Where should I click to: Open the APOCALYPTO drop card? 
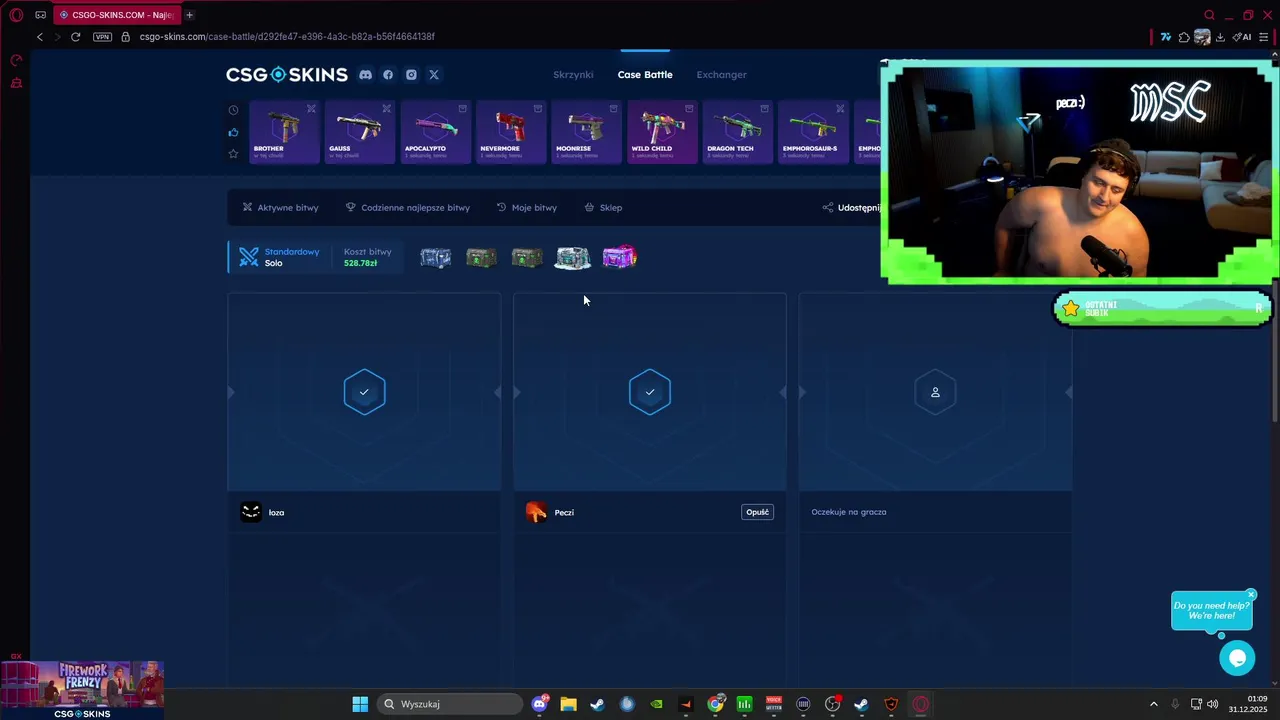tap(436, 132)
